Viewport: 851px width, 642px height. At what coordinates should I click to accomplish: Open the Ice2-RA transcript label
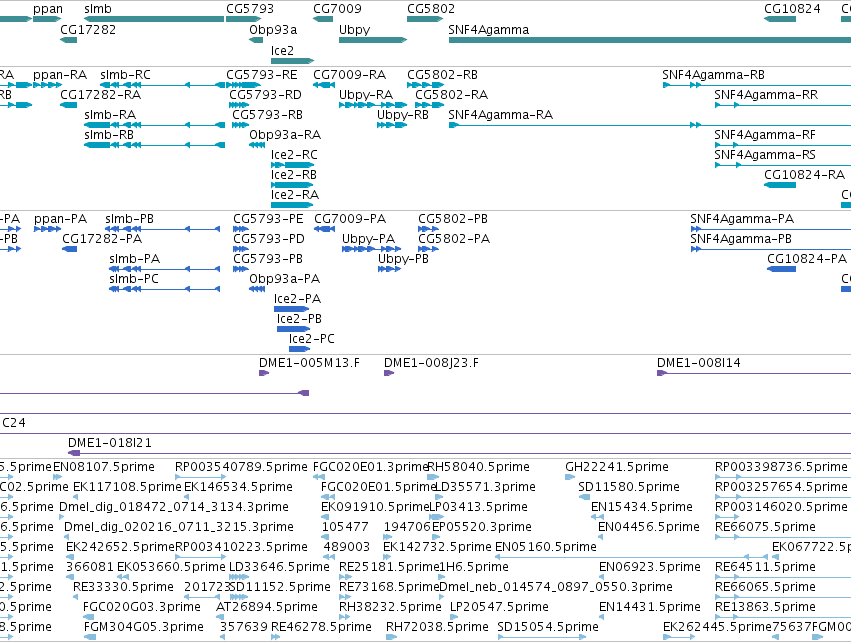(295, 194)
